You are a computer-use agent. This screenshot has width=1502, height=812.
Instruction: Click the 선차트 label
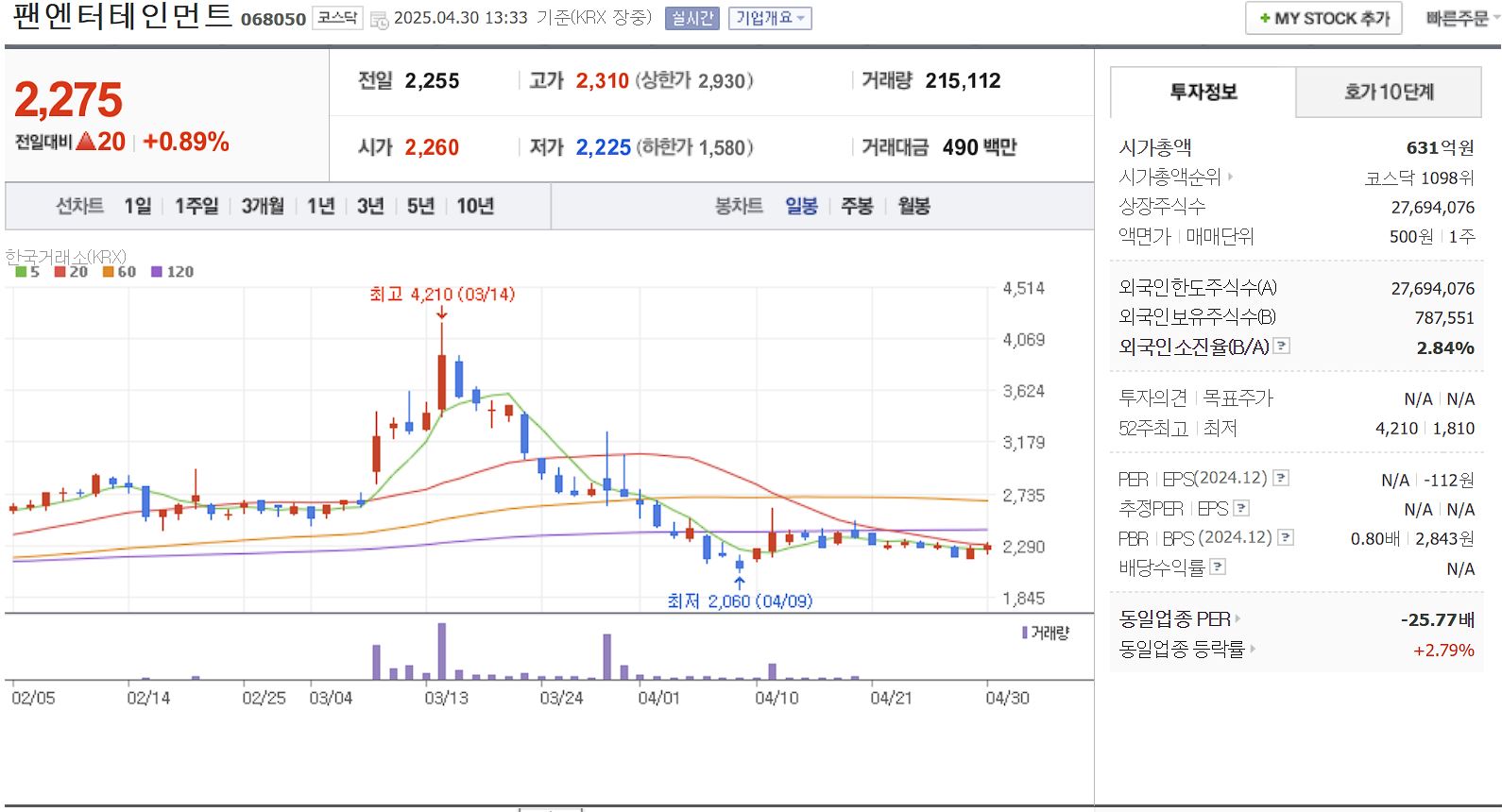pos(79,206)
